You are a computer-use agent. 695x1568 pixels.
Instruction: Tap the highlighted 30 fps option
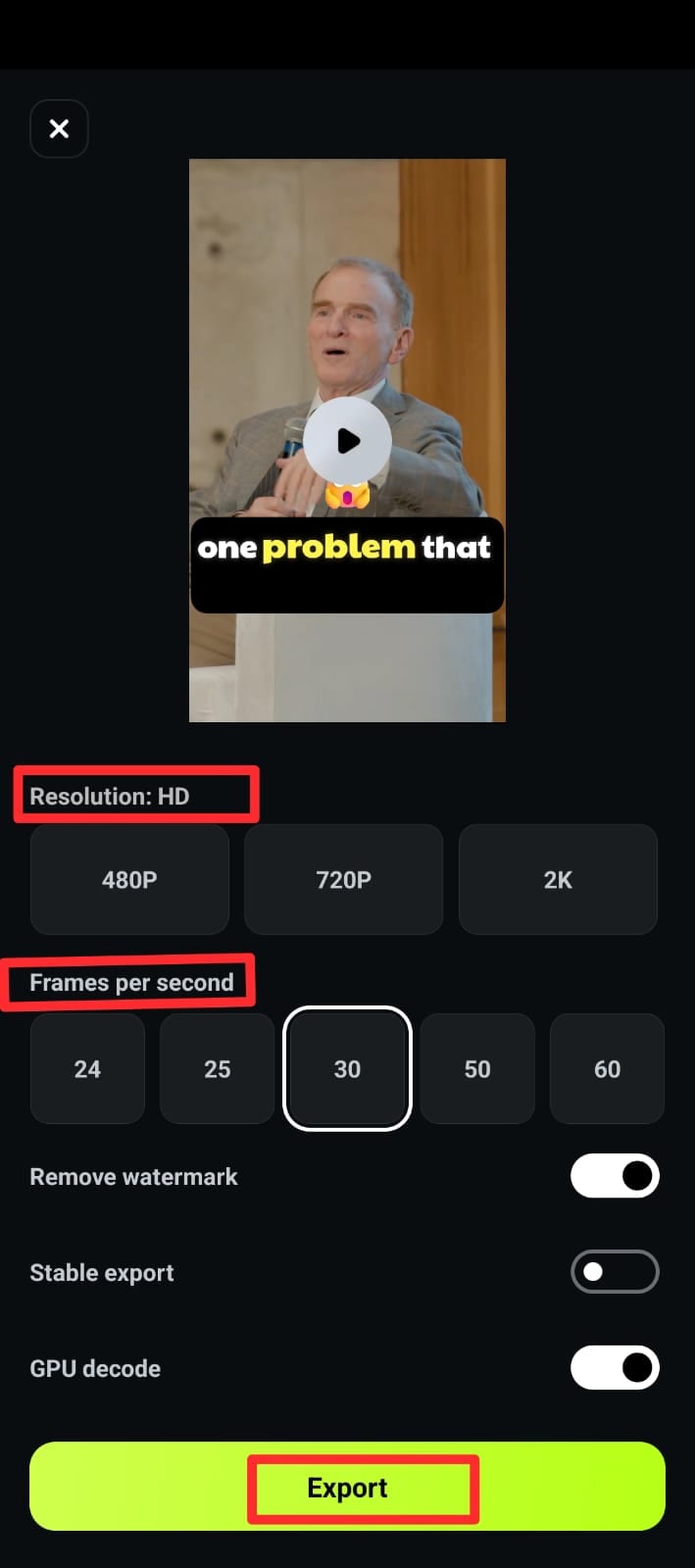(x=347, y=1068)
